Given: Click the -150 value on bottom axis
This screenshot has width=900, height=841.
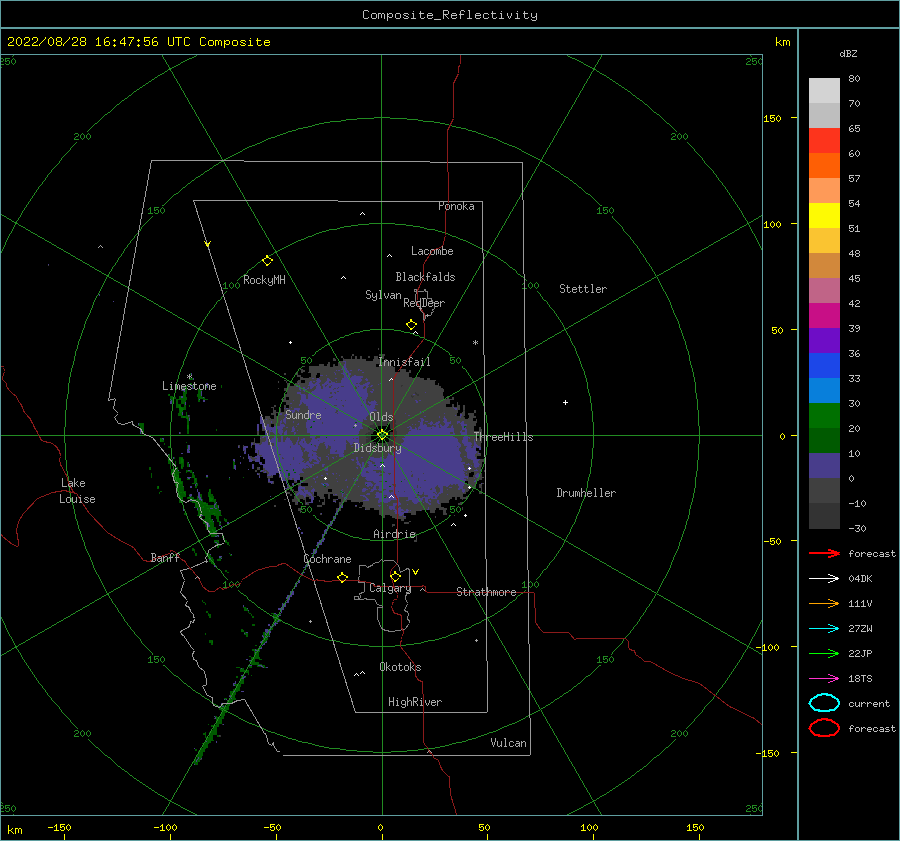Looking at the screenshot, I should click(59, 827).
